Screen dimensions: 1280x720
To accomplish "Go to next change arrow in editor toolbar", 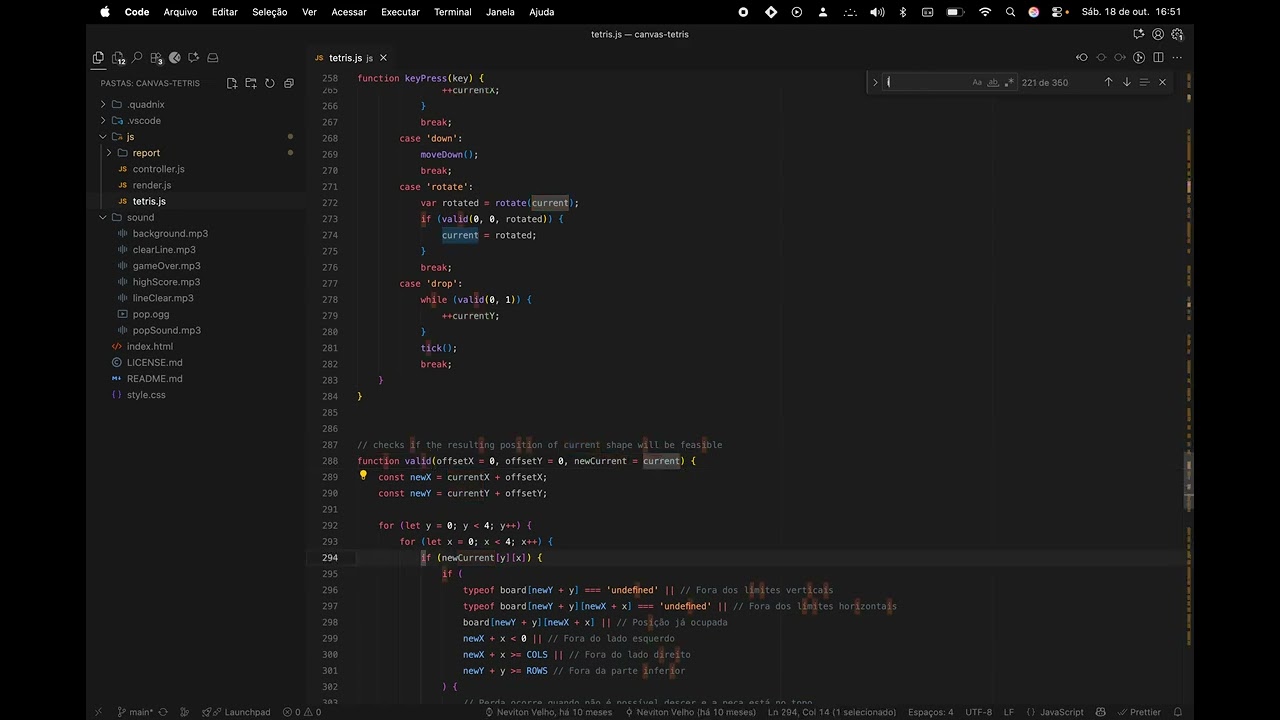I will pos(1120,58).
